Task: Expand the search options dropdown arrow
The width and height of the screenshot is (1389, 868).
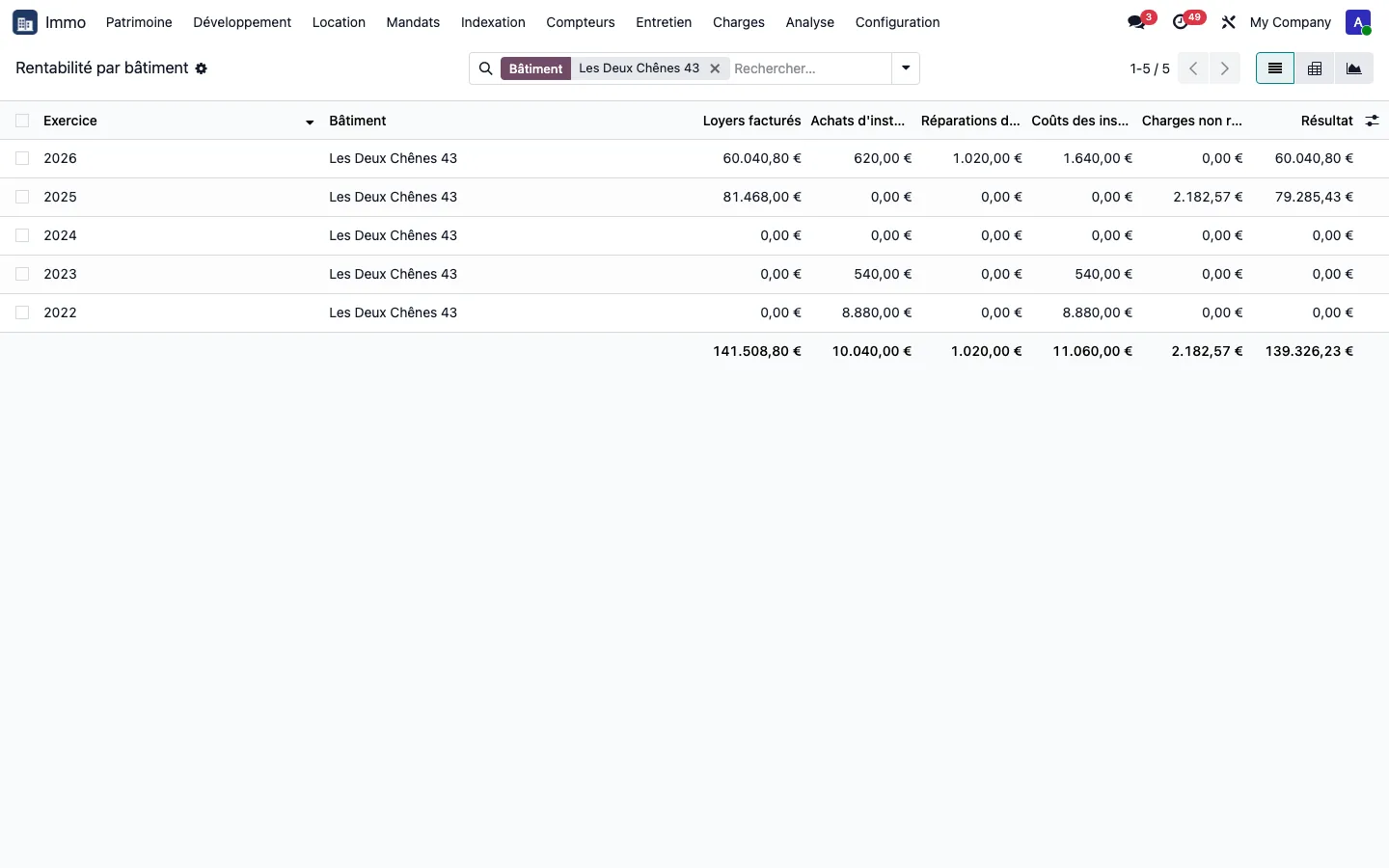Action: 906,68
